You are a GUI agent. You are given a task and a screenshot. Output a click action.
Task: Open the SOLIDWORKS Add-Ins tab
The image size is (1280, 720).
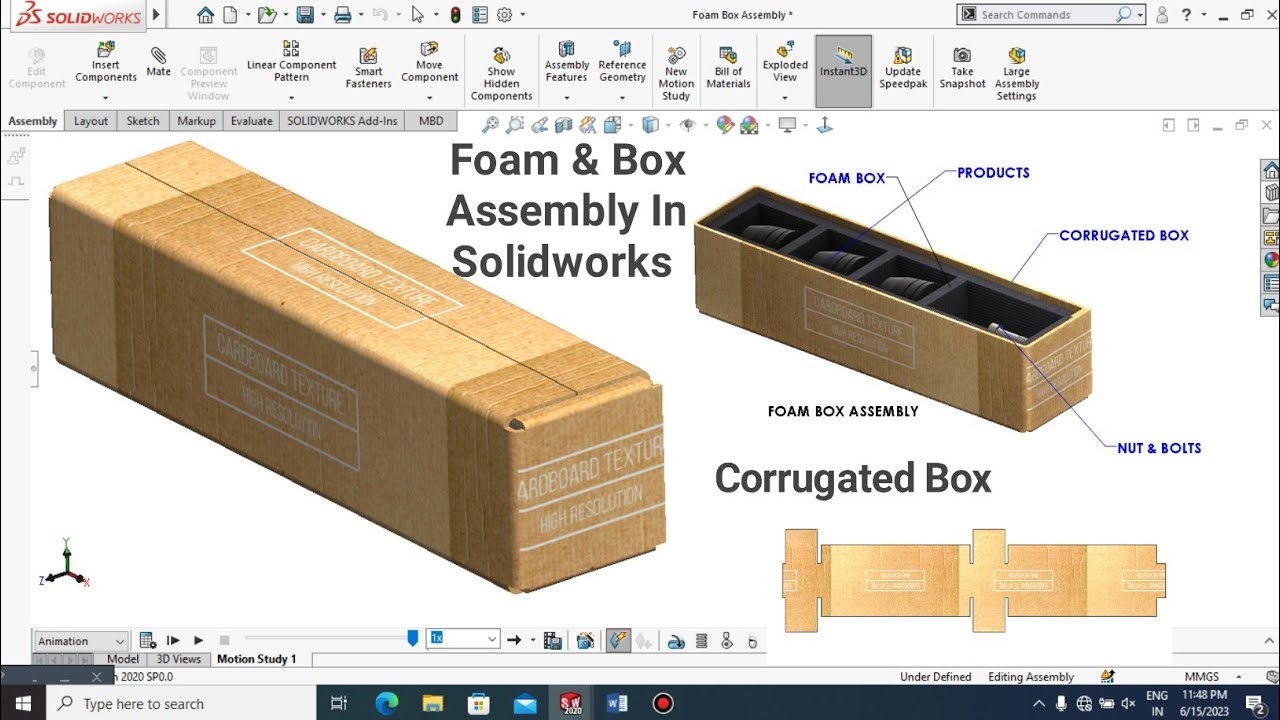(342, 121)
